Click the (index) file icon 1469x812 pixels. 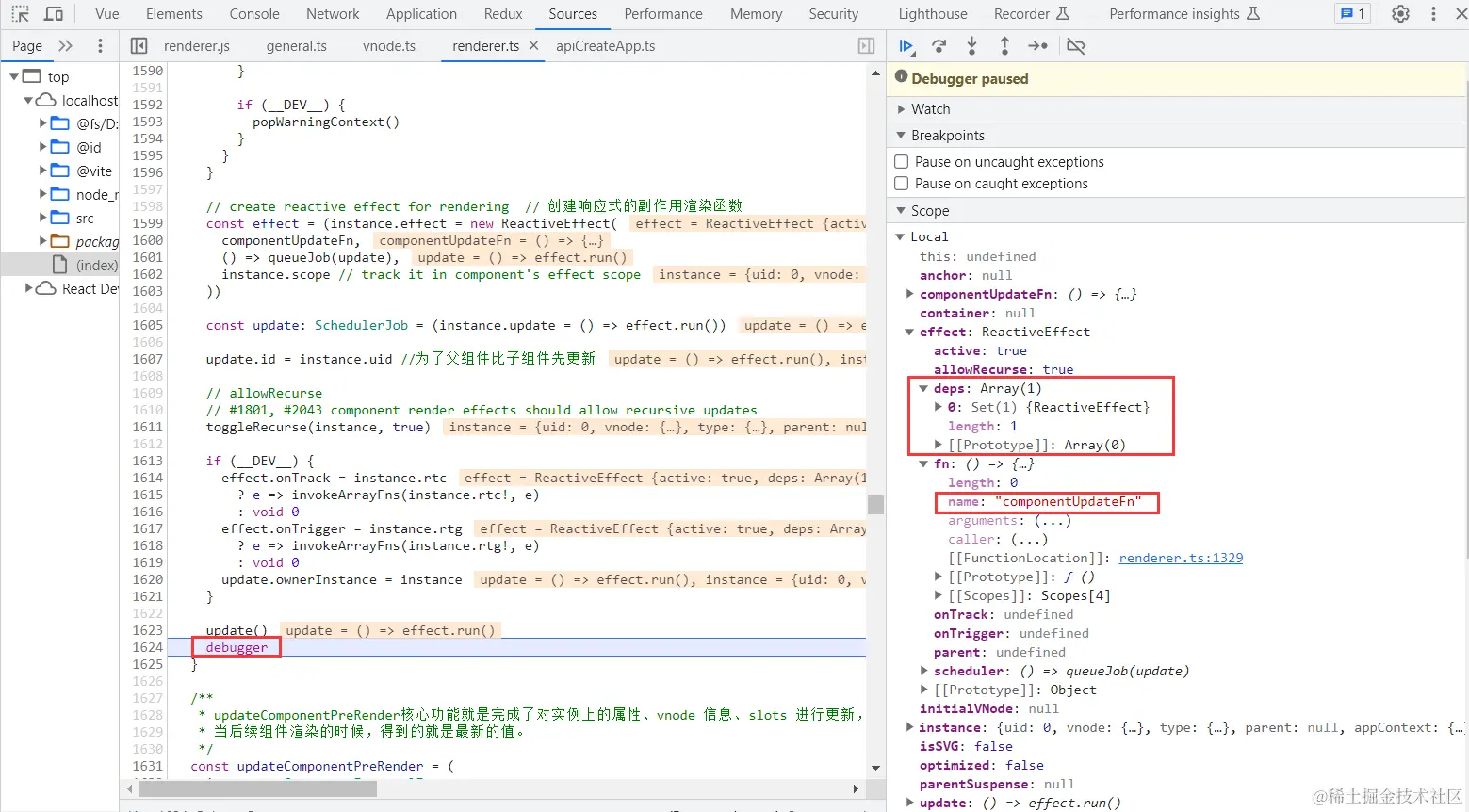coord(59,265)
